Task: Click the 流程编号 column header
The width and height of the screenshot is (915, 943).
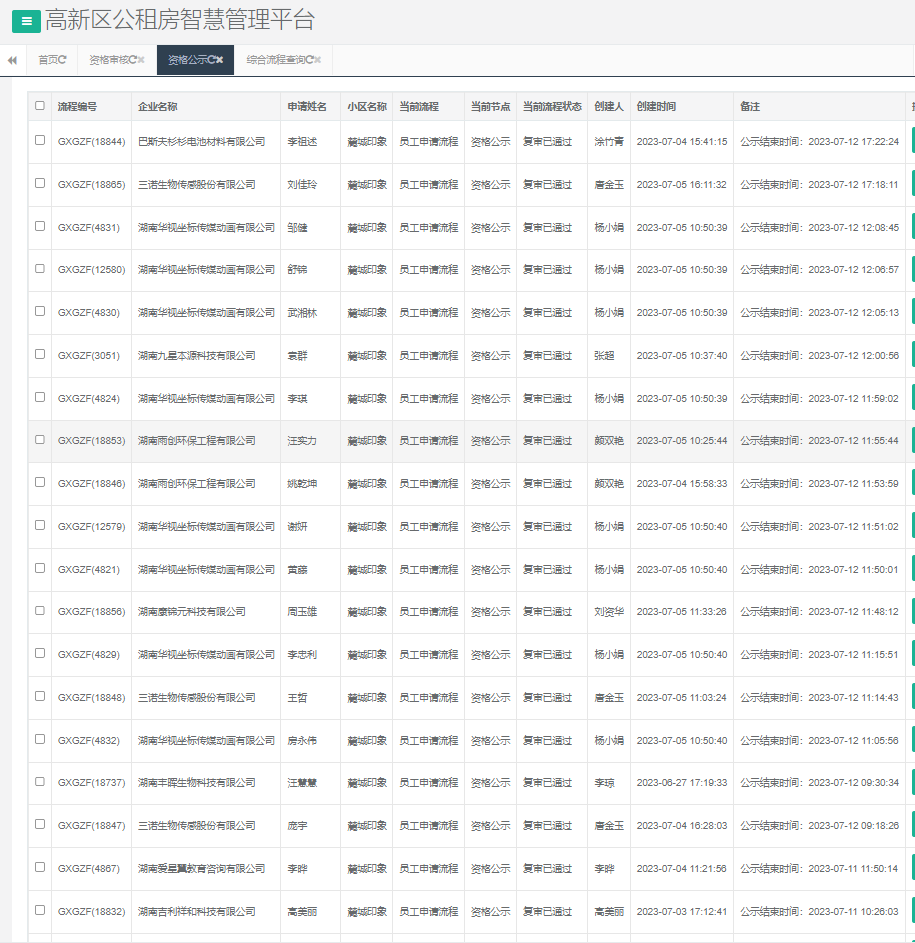Action: point(78,106)
